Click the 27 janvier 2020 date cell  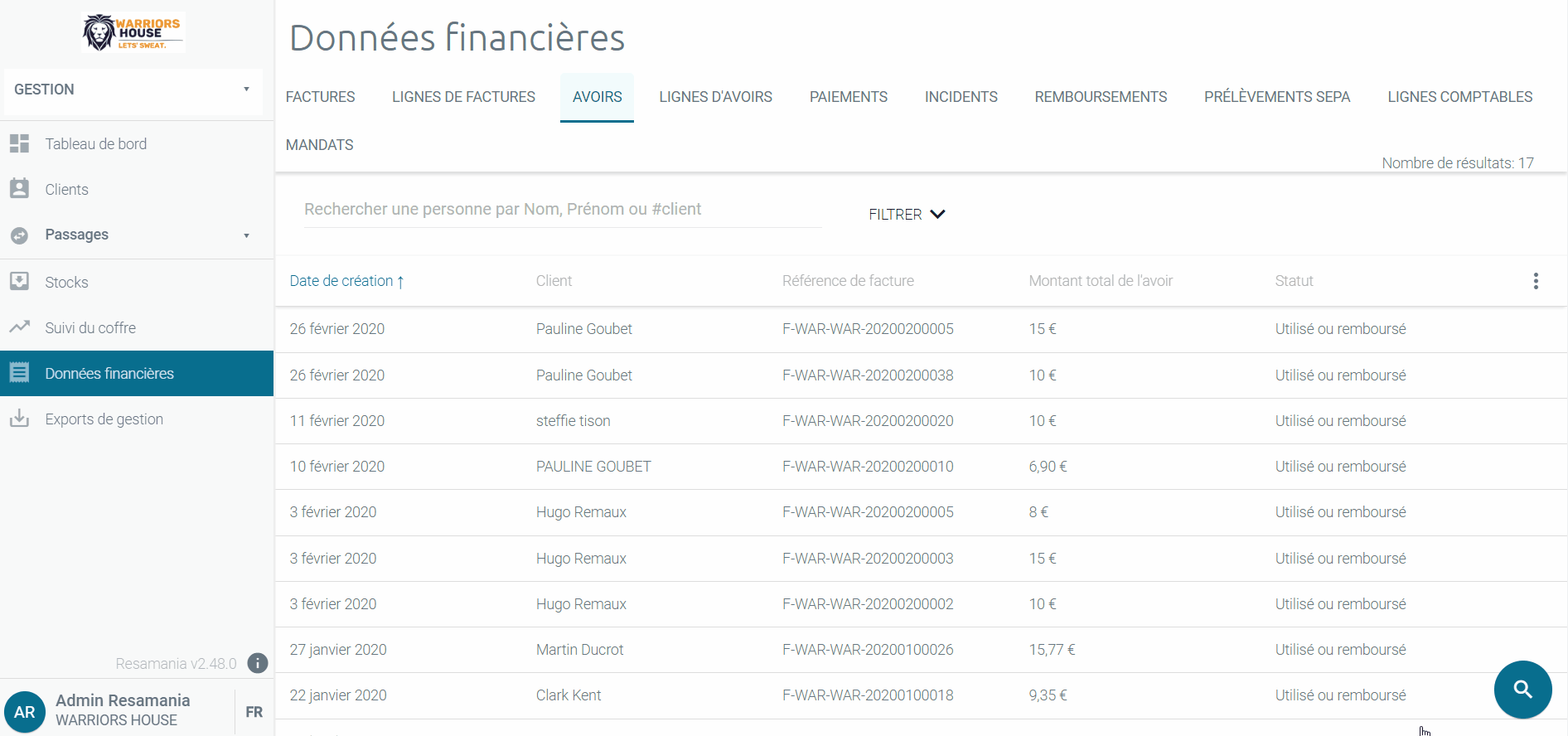(338, 650)
